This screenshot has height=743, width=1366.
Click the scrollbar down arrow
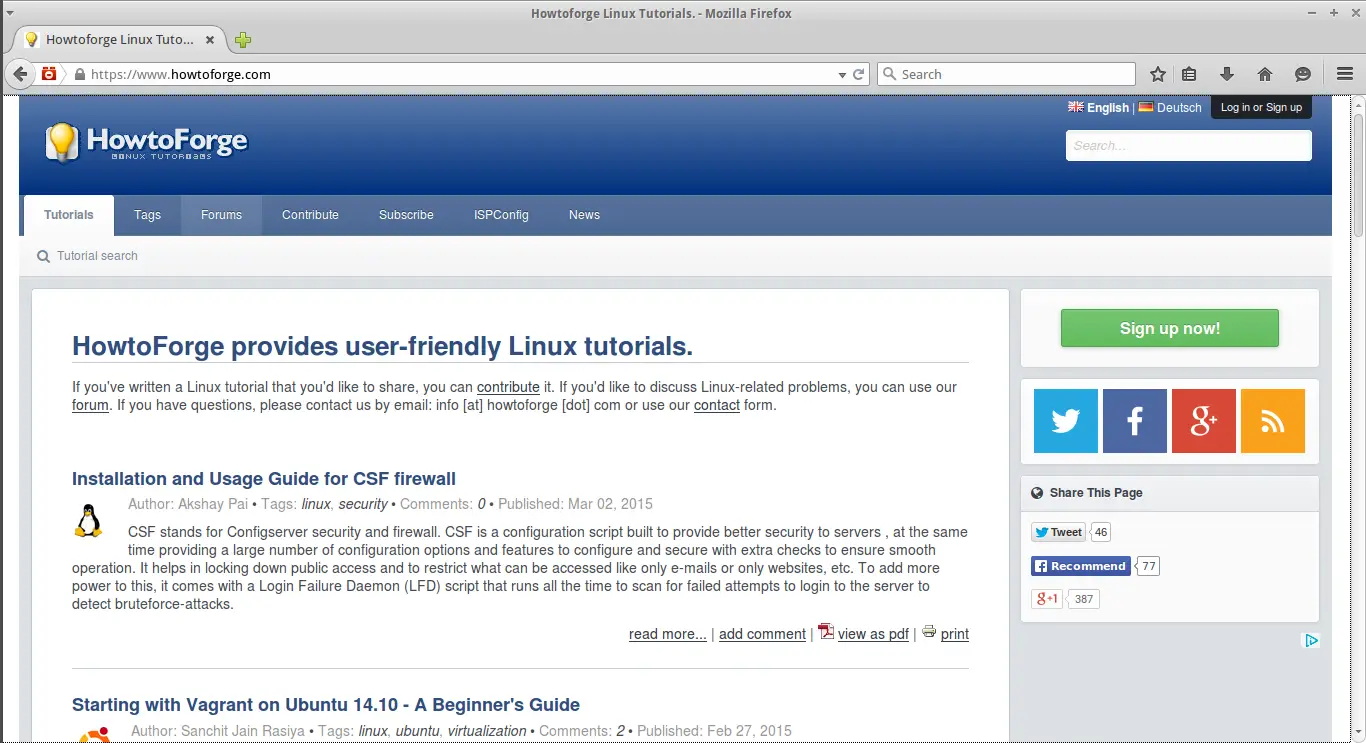coord(1358,735)
